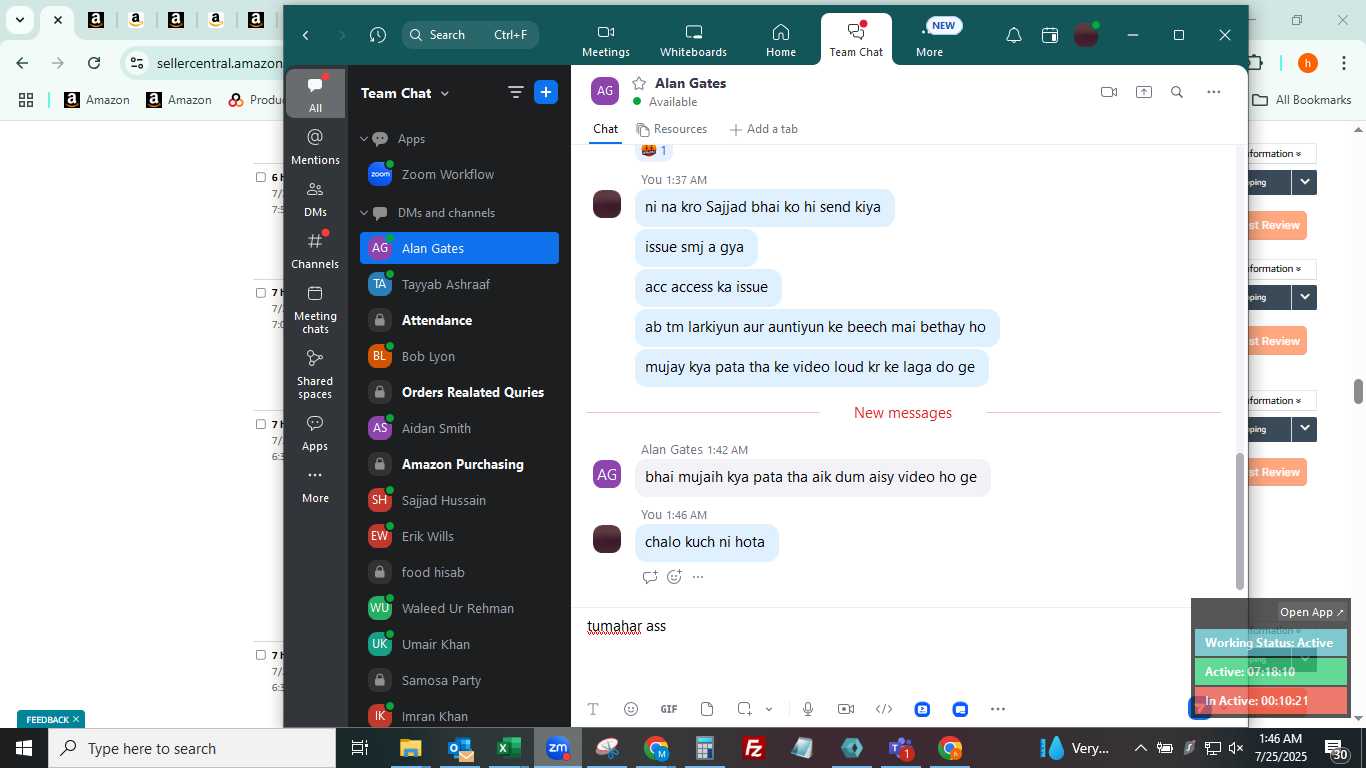Viewport: 1366px width, 768px height.
Task: Open the GIF picker
Action: (669, 709)
